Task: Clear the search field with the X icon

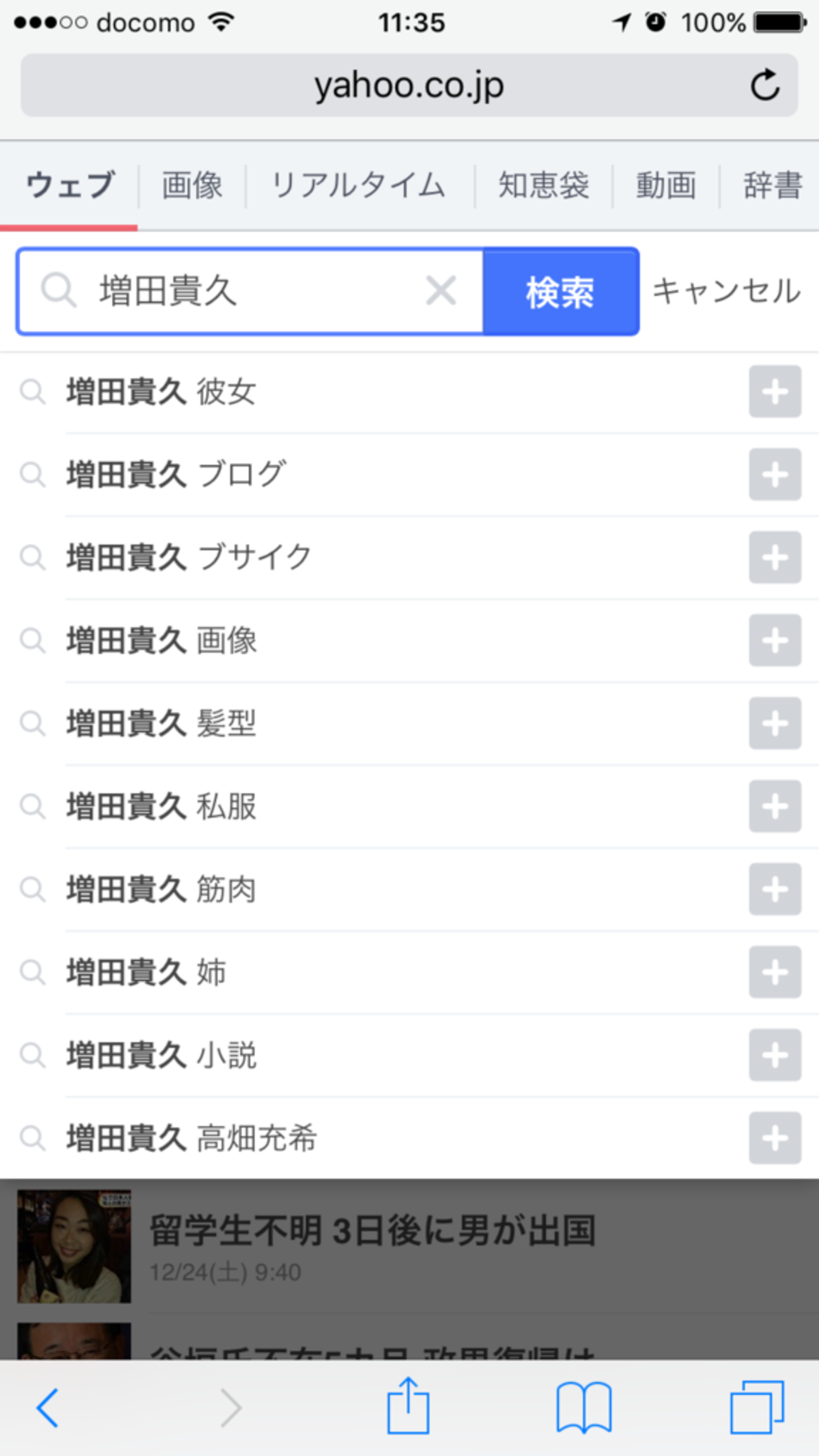Action: click(x=440, y=291)
